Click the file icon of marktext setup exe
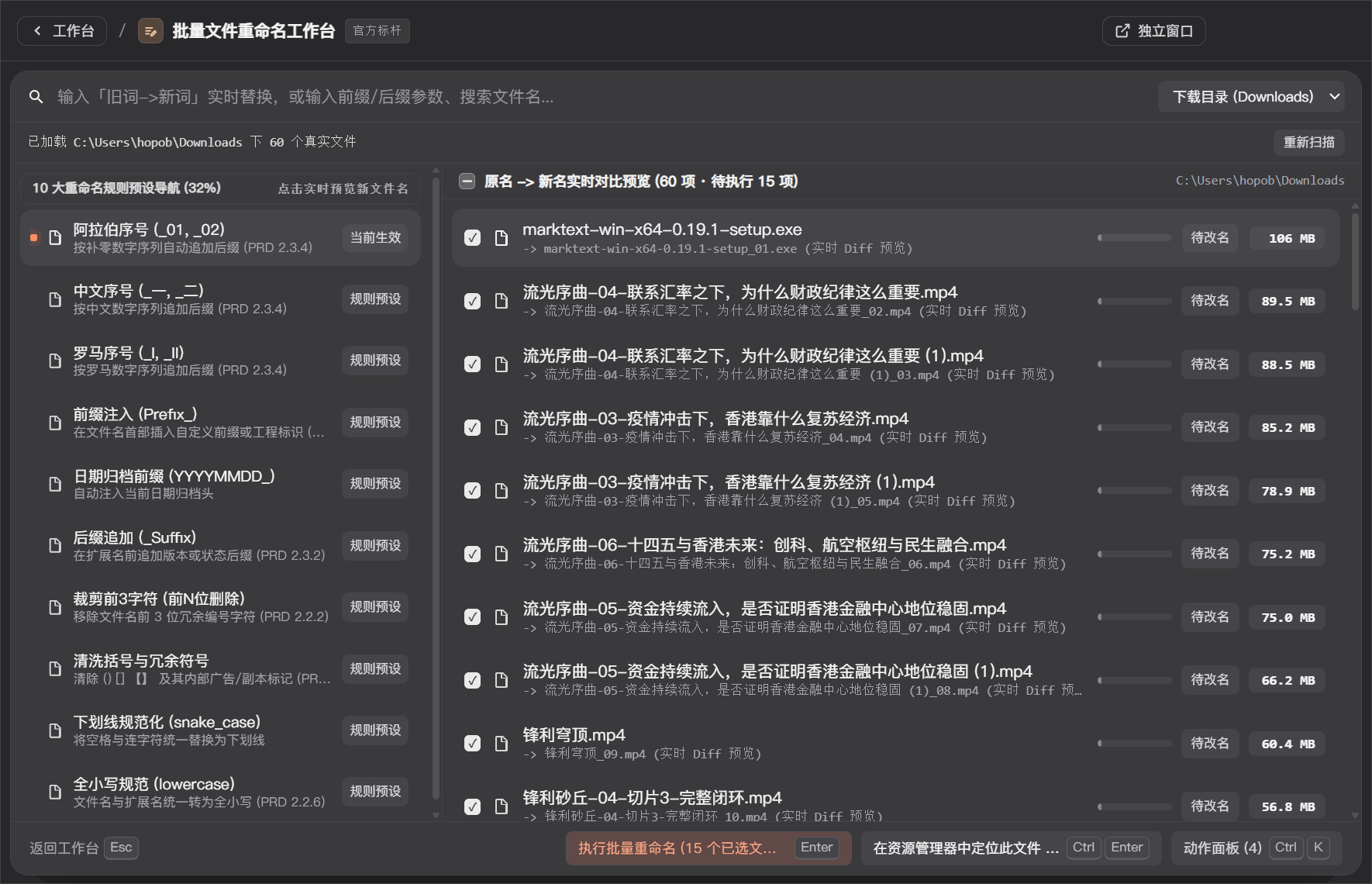Screen dimensions: 1372x884 coord(502,238)
